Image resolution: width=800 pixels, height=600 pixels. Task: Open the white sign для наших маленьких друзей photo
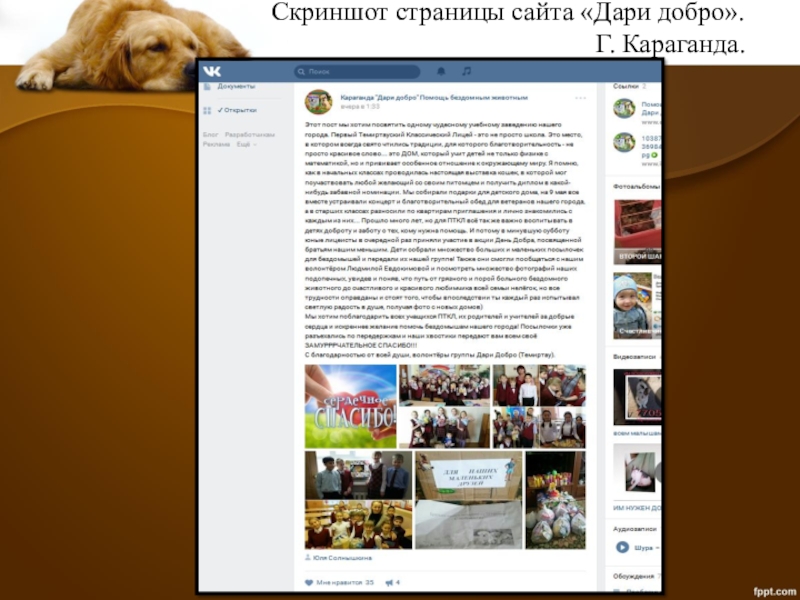pos(468,499)
